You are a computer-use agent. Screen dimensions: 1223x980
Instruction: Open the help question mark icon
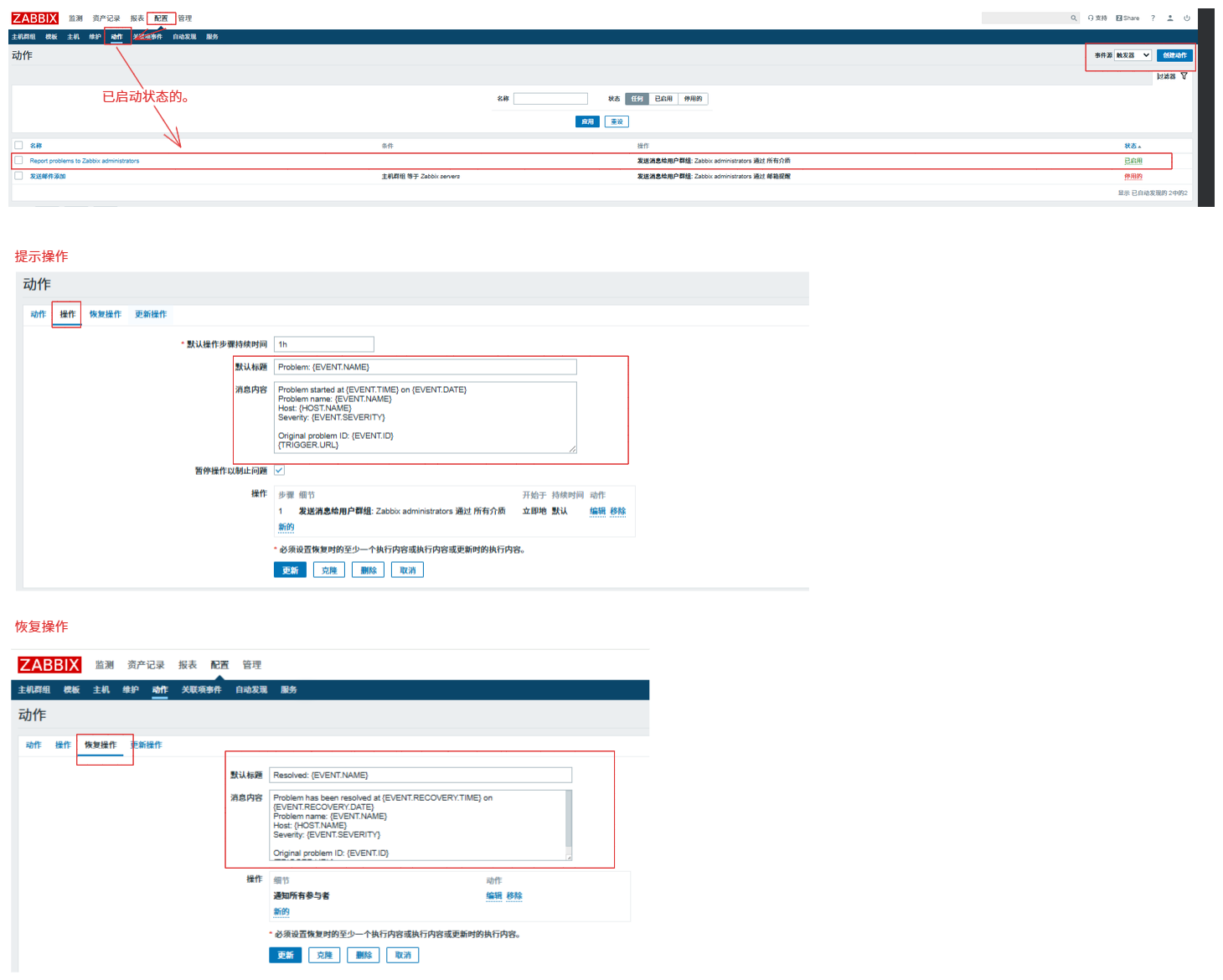point(1153,18)
